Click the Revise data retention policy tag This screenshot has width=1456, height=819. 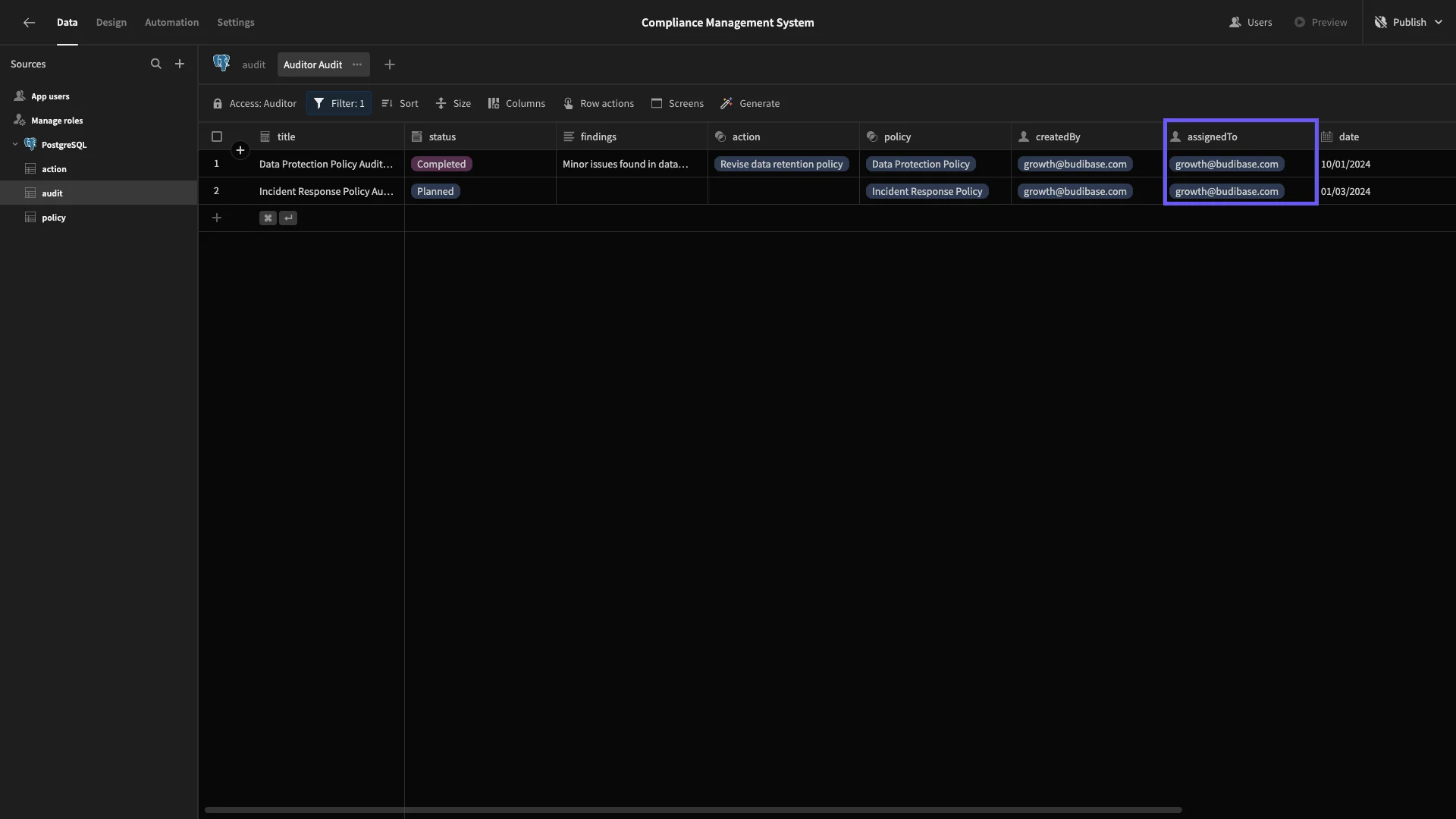781,165
